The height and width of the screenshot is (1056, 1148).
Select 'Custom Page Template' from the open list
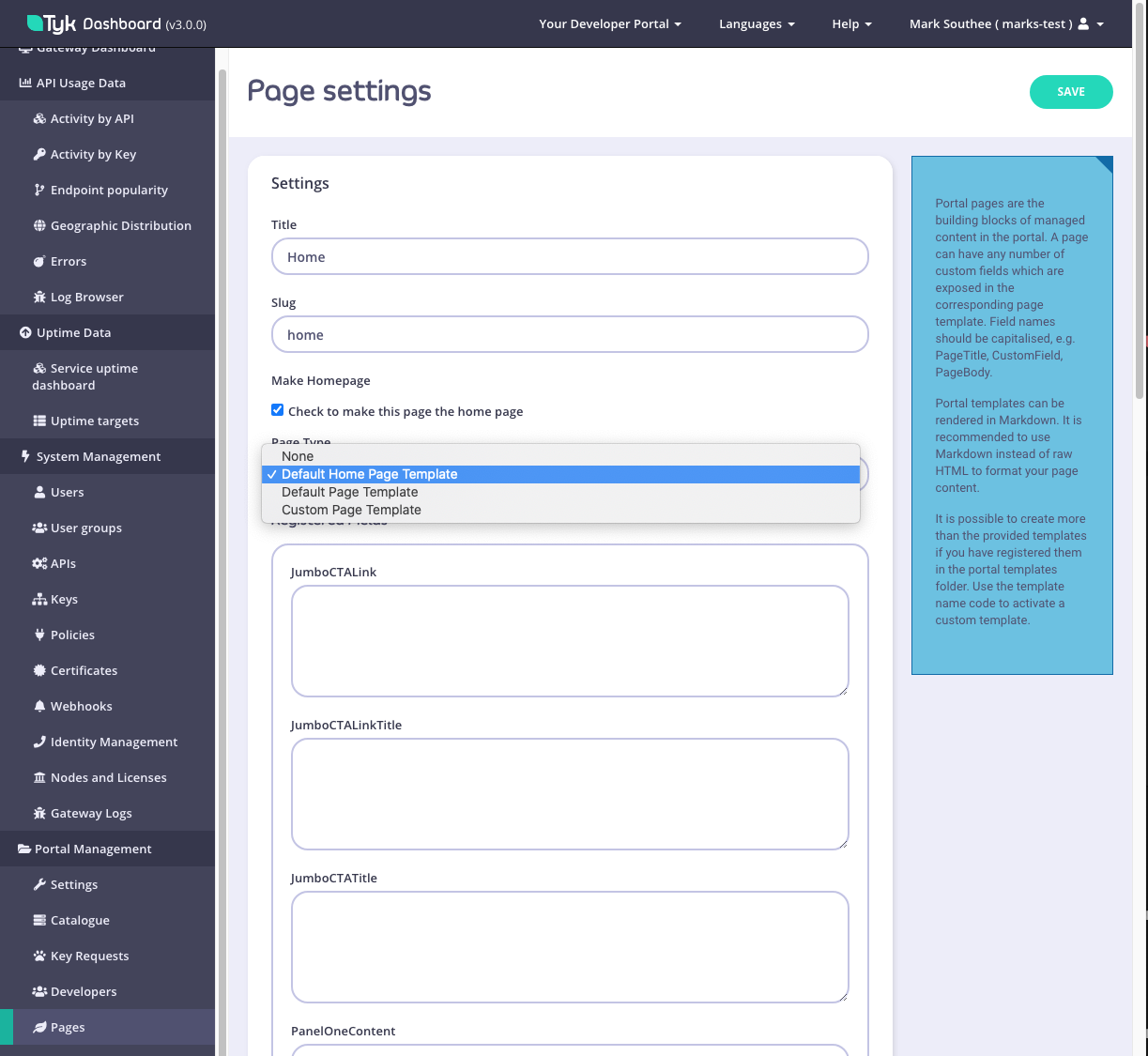point(351,510)
